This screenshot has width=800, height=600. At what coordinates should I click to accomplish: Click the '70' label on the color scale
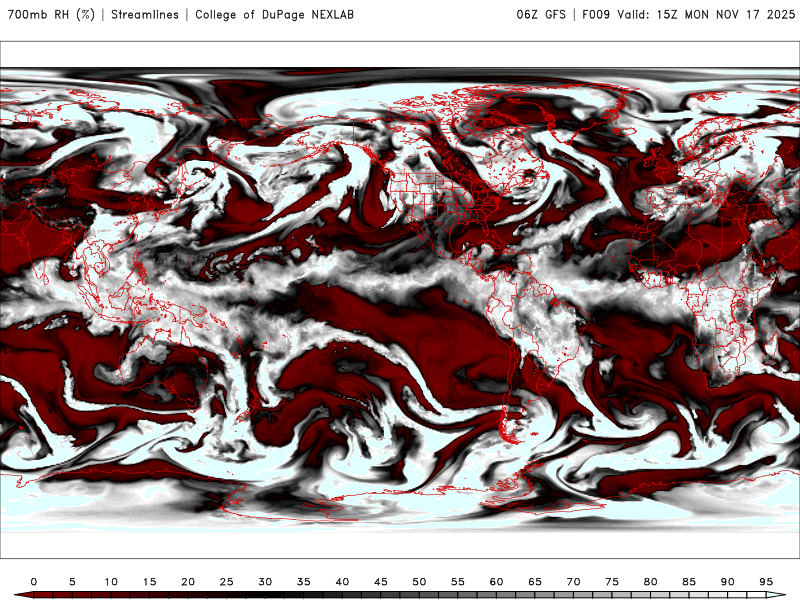[x=573, y=582]
